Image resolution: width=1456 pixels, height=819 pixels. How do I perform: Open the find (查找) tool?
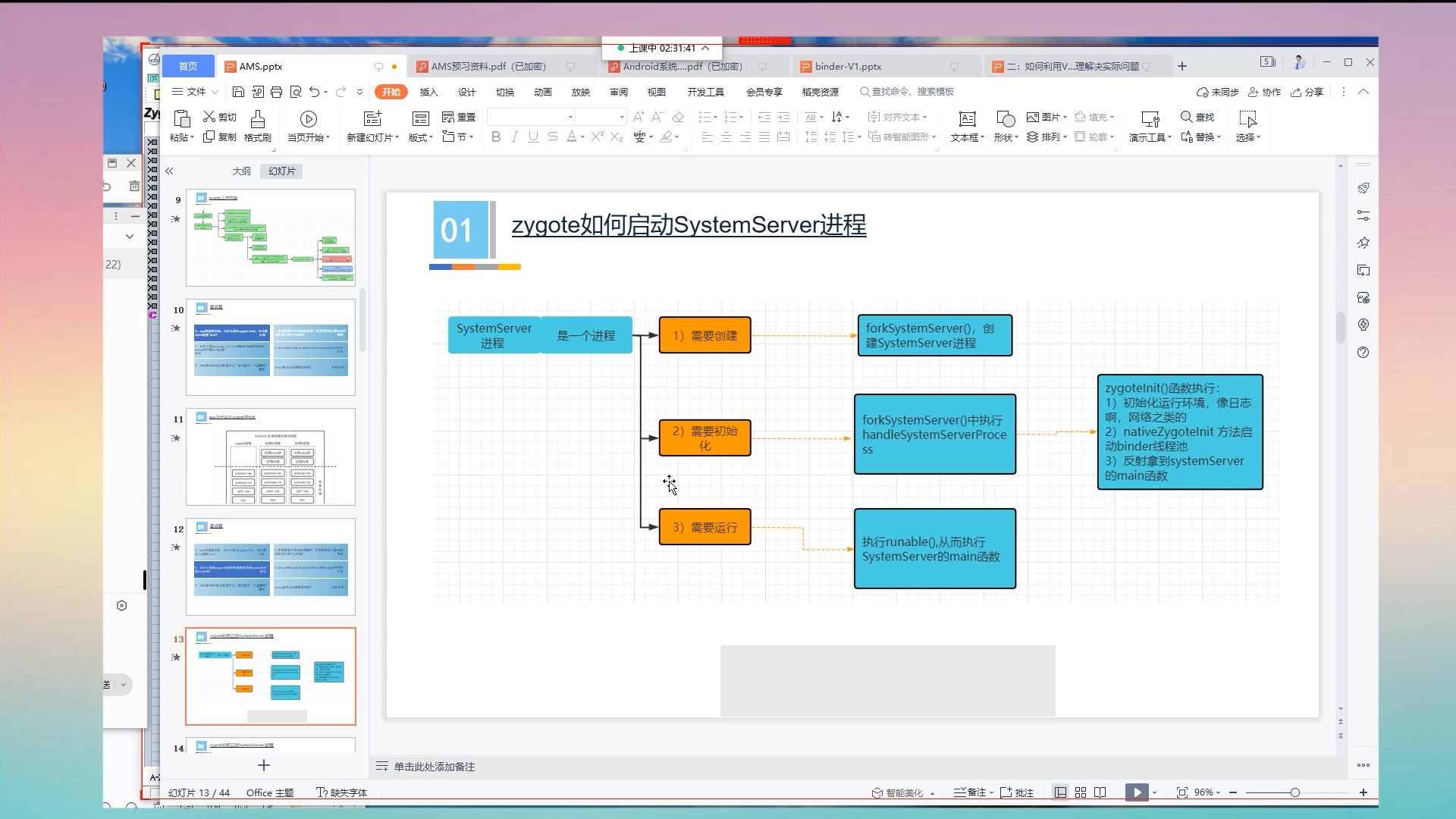coord(1197,117)
